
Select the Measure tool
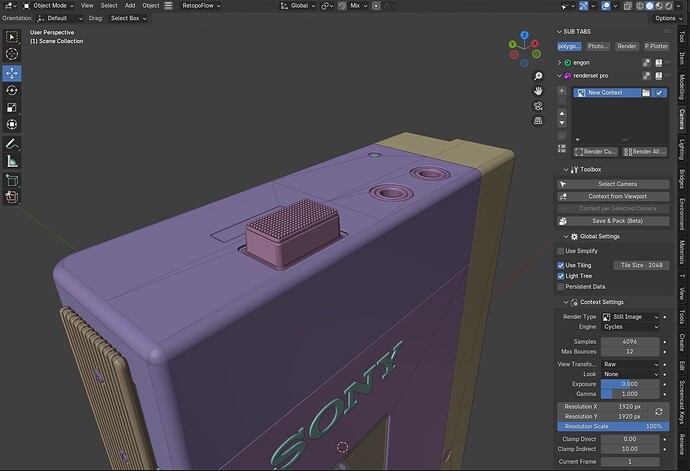tap(12, 161)
